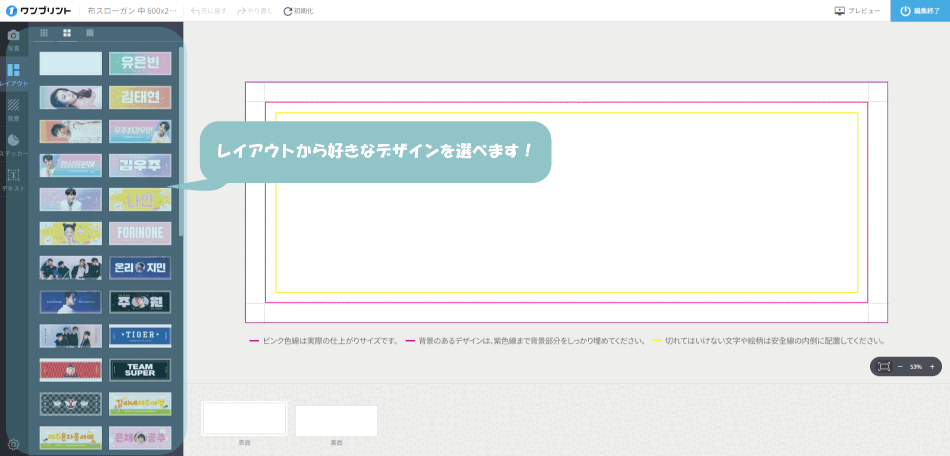Viewport: 950px width, 456px height.
Task: Open the ステッカー (Sticker) panel
Action: pyautogui.click(x=13, y=145)
